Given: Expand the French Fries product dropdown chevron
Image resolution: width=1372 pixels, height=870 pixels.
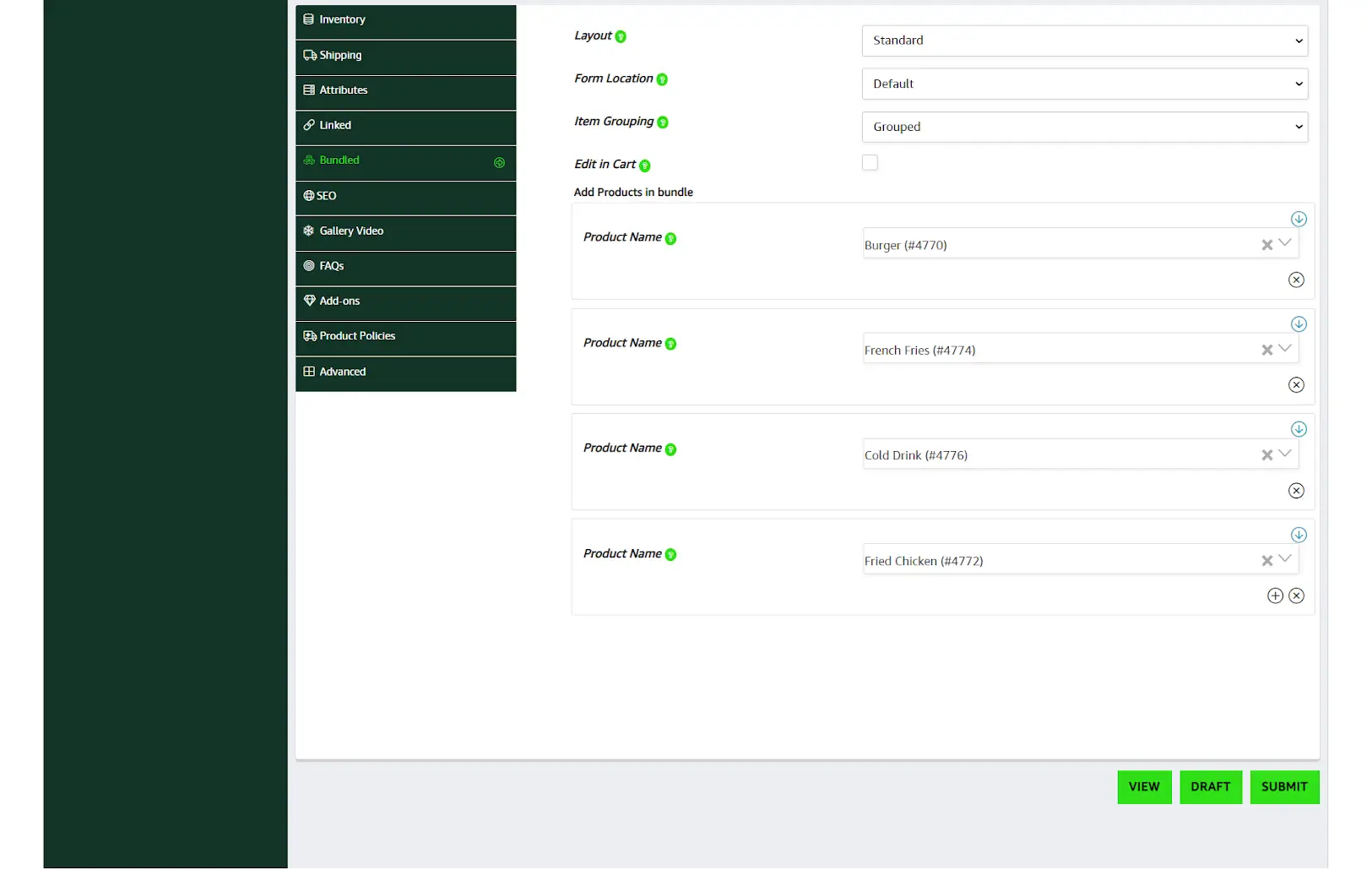Looking at the screenshot, I should pos(1285,348).
